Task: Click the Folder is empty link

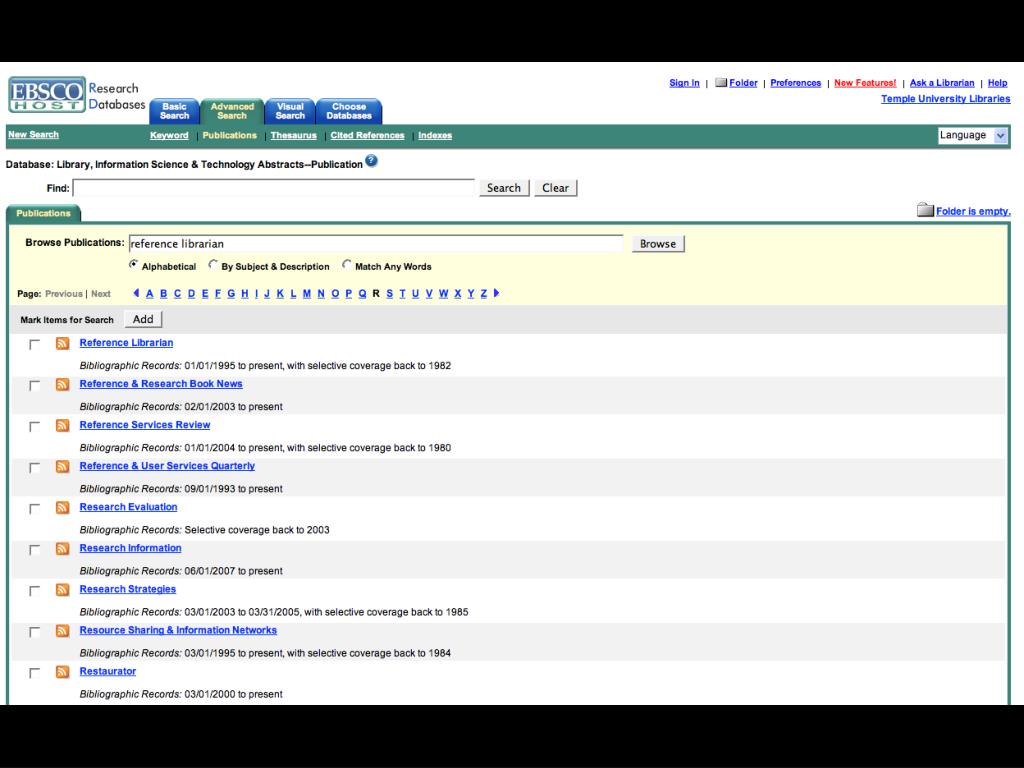Action: [x=973, y=211]
